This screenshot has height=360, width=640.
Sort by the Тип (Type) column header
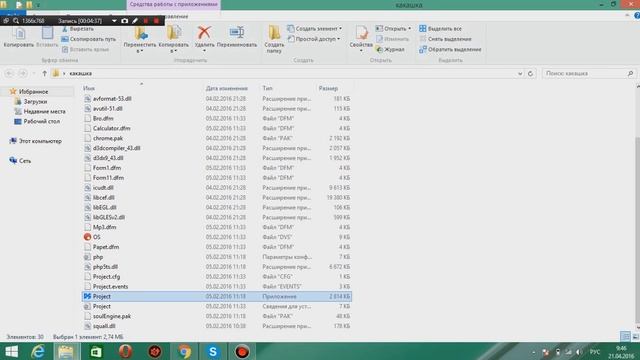coord(267,88)
